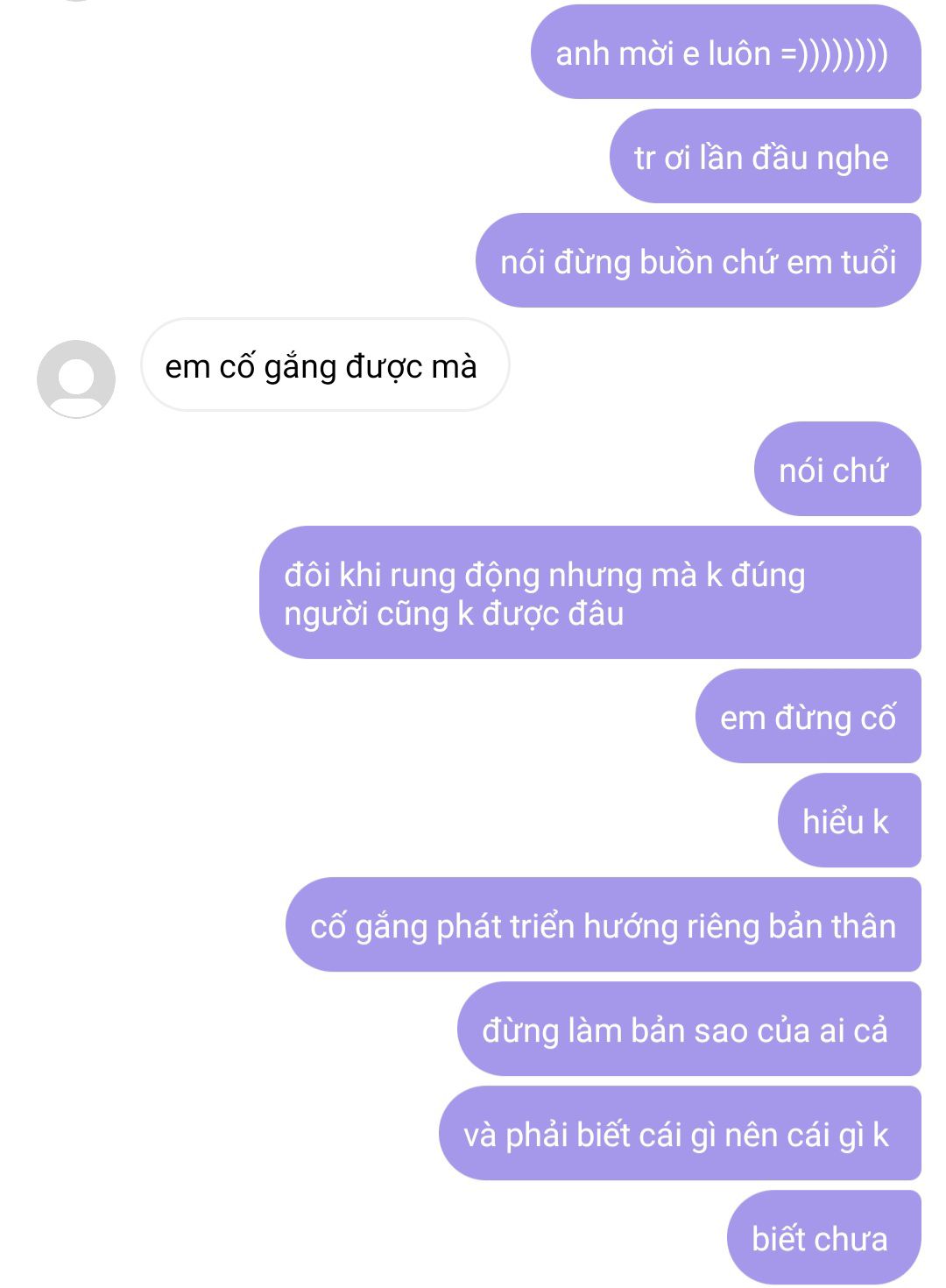Tap the "hiểu k" message

point(850,821)
